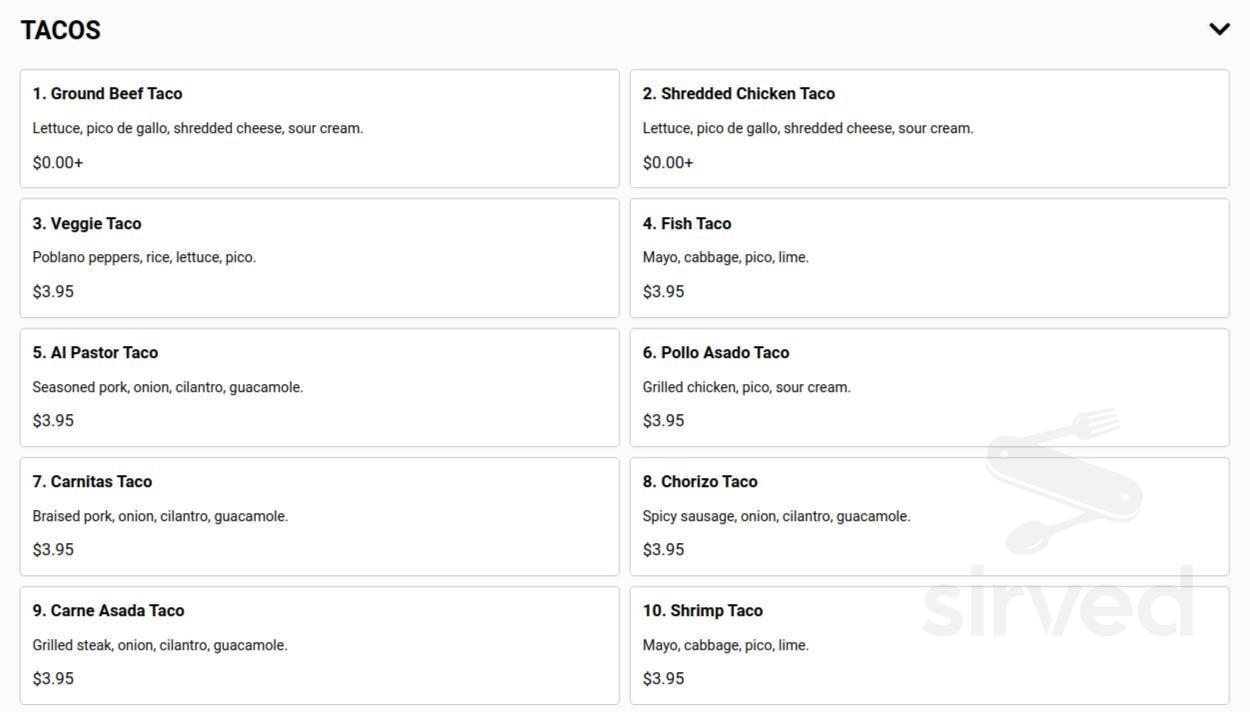Select the Shredded Chicken Taco item

[929, 128]
